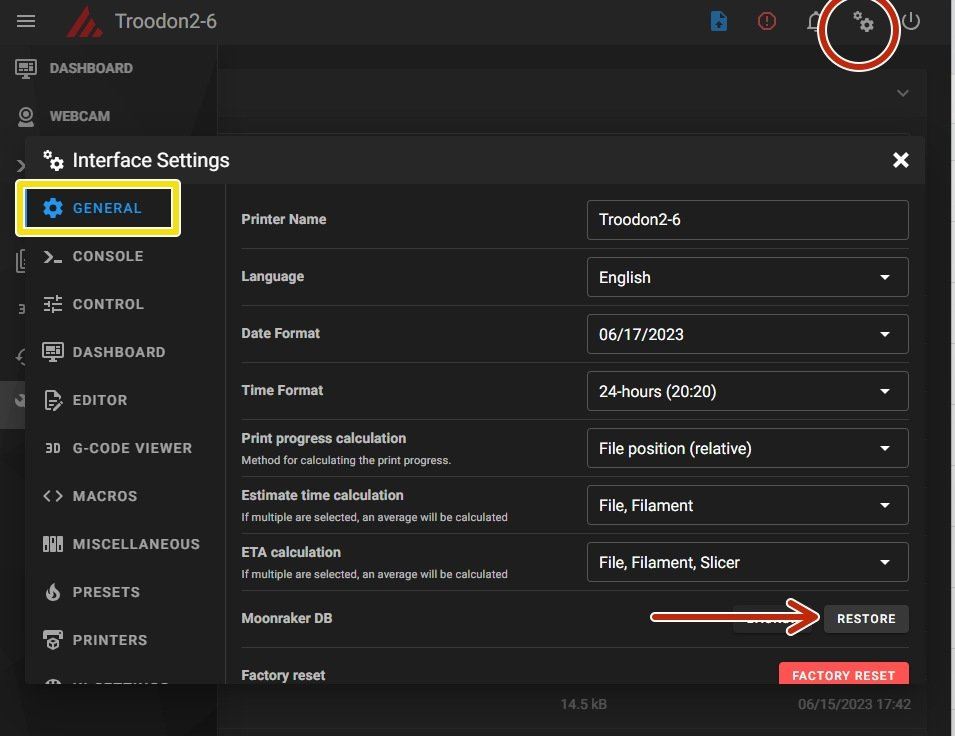Screen dimensions: 955x736
Task: Click the monitor icon beside dialog Dashboard
Action: [53, 352]
